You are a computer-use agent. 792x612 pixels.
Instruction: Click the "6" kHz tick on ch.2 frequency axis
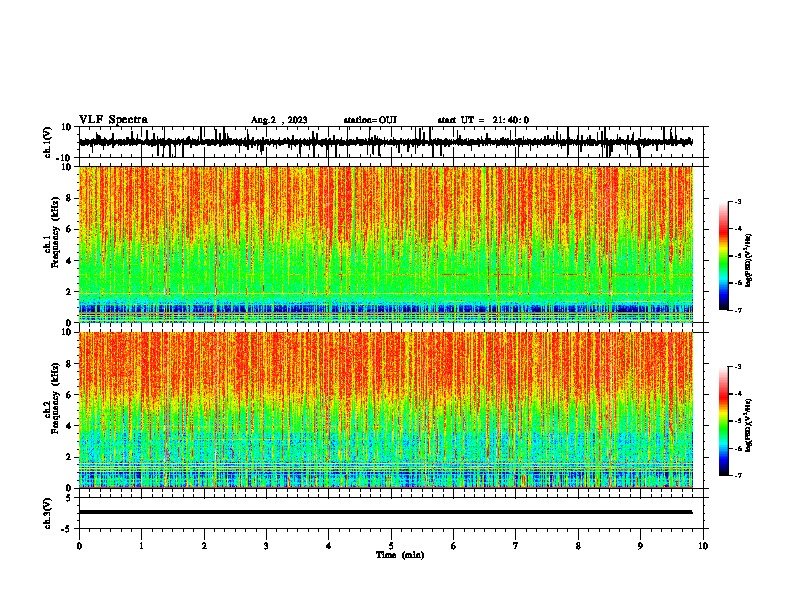[x=69, y=395]
